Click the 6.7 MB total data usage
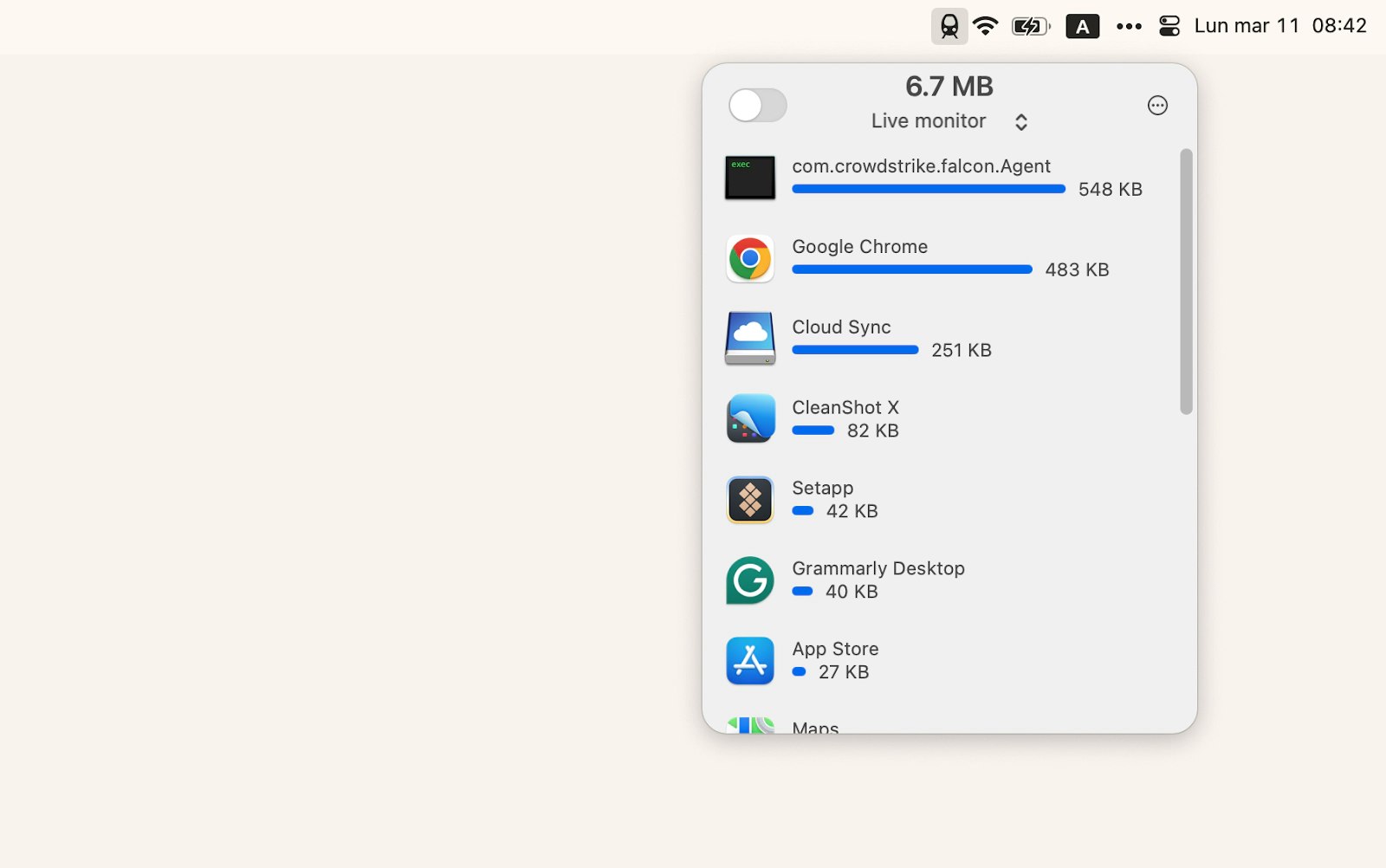Viewport: 1386px width, 868px height. pos(949,87)
